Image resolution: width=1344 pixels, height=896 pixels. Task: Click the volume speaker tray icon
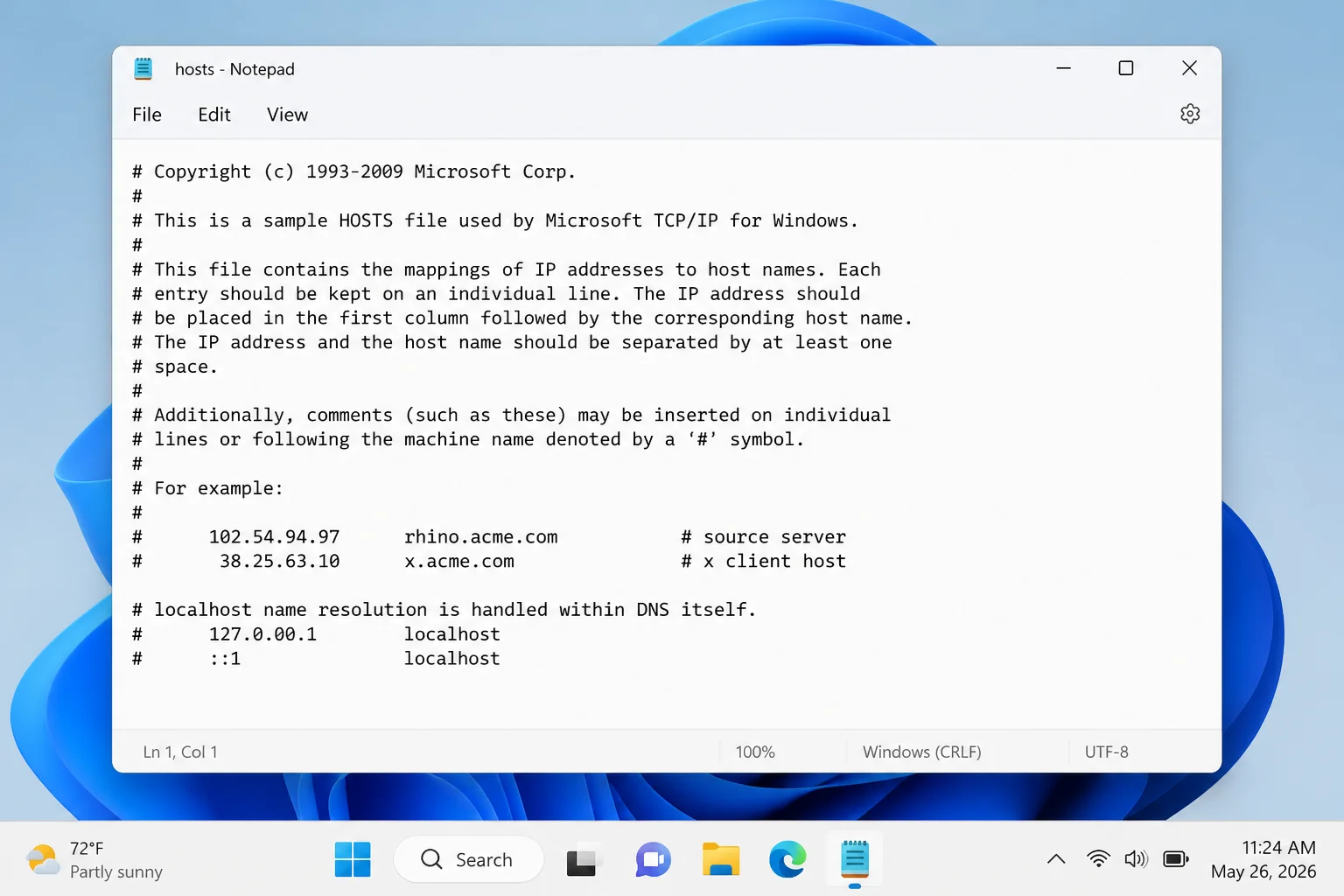point(1136,859)
